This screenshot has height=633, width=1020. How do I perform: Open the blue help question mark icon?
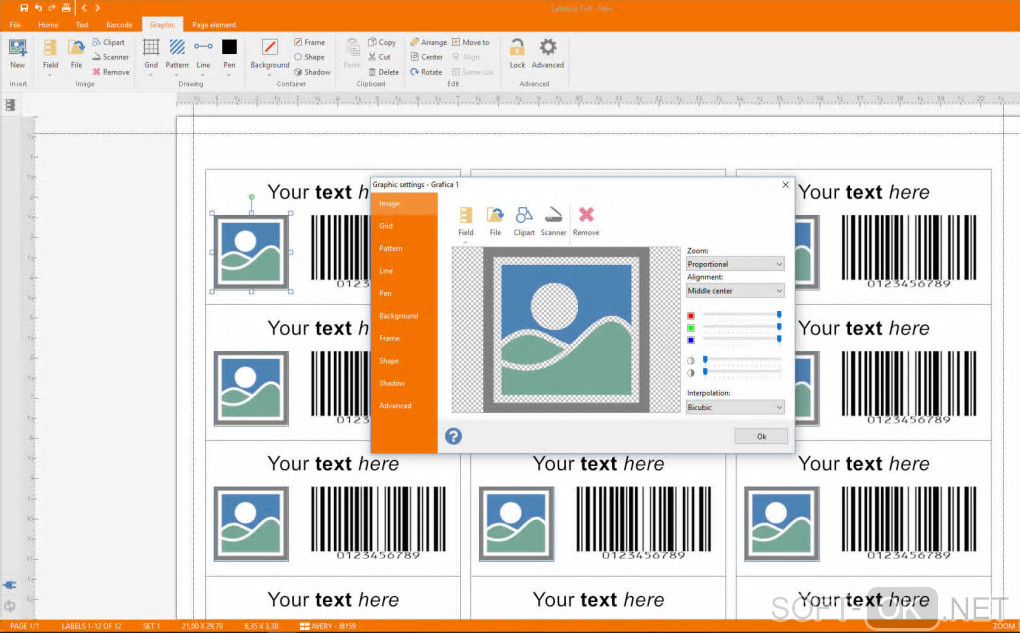pyautogui.click(x=453, y=436)
